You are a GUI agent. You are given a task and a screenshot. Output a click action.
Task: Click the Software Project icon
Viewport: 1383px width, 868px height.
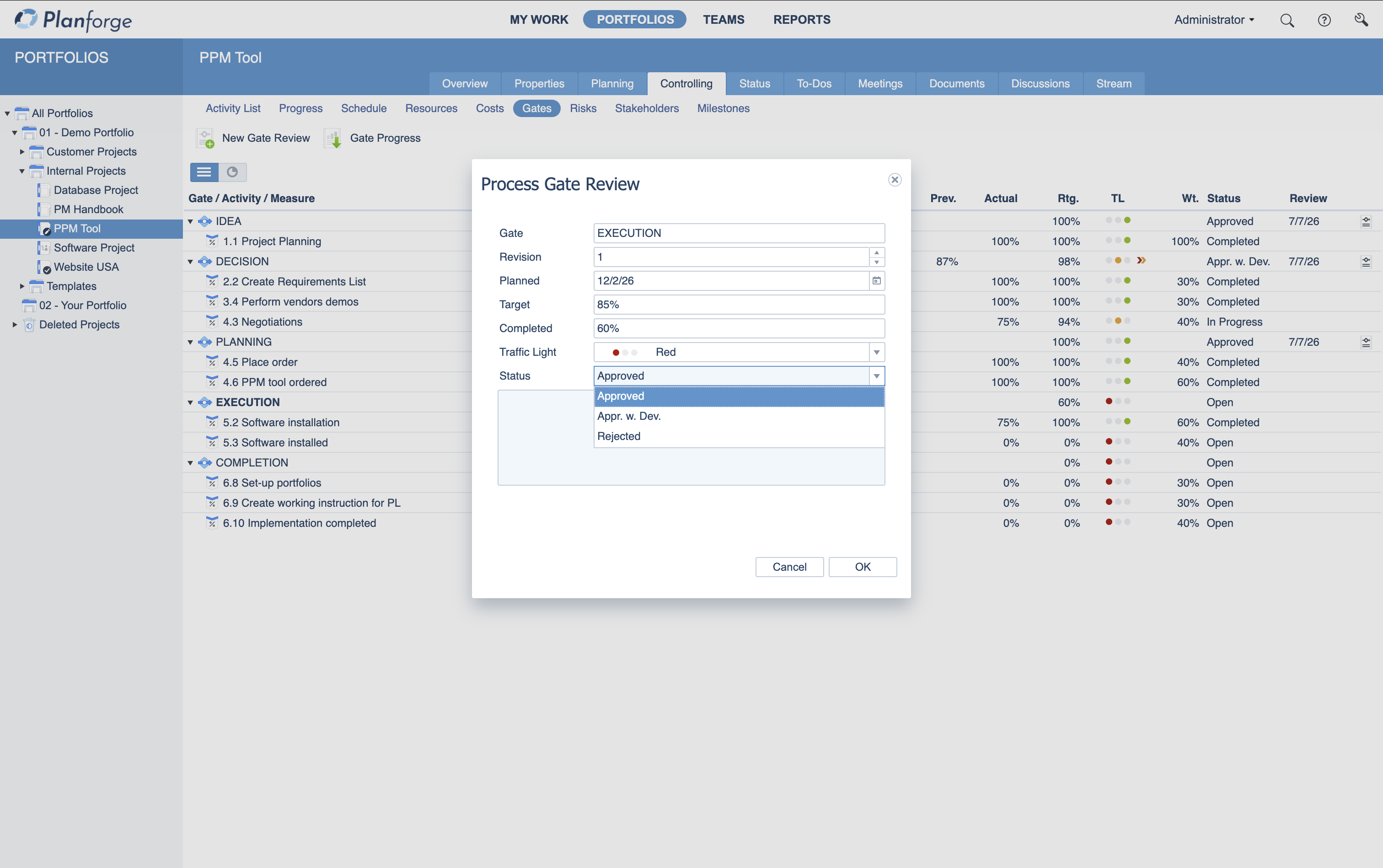(43, 248)
